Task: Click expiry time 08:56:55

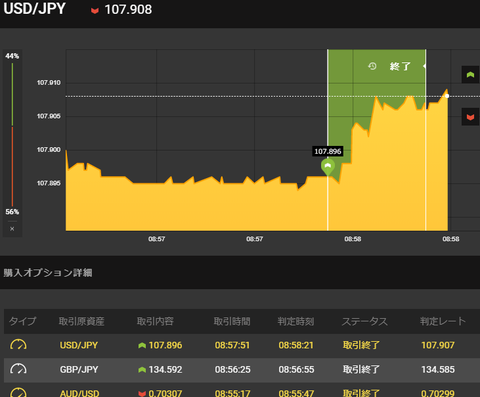Action: [296, 370]
